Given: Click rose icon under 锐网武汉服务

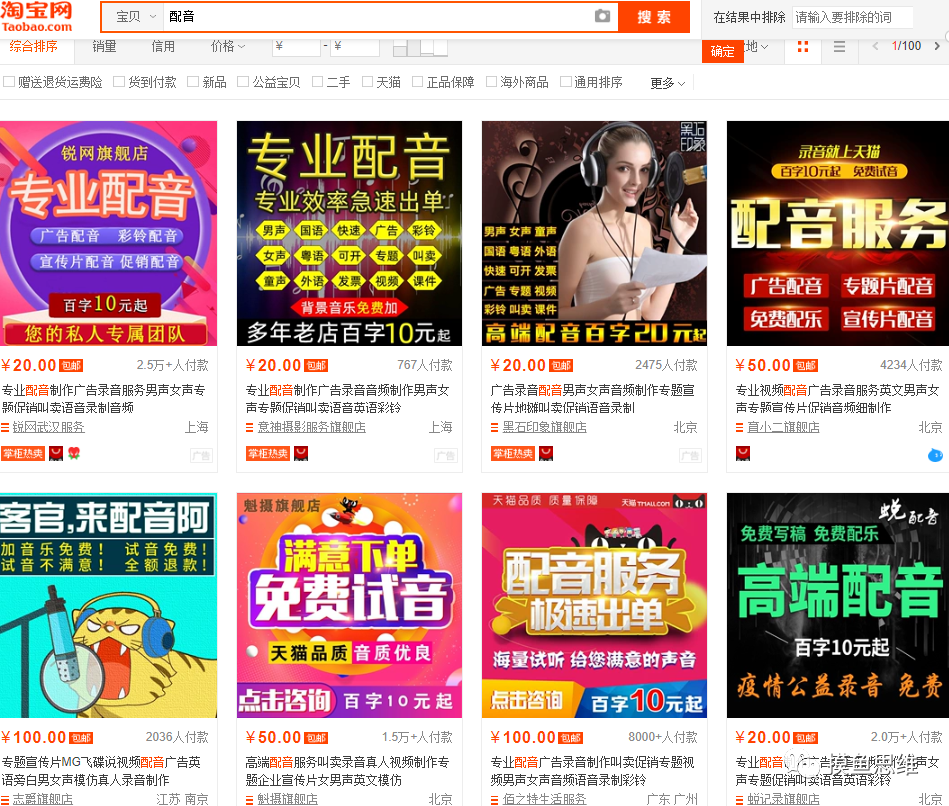Looking at the screenshot, I should point(74,454).
